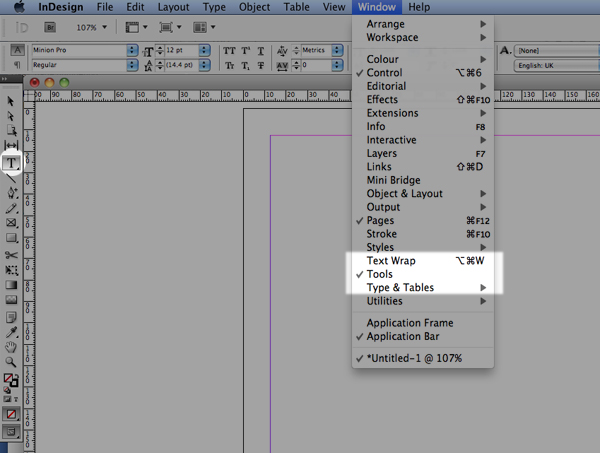Select the Note tool
This screenshot has width=600, height=453.
(x=11, y=317)
